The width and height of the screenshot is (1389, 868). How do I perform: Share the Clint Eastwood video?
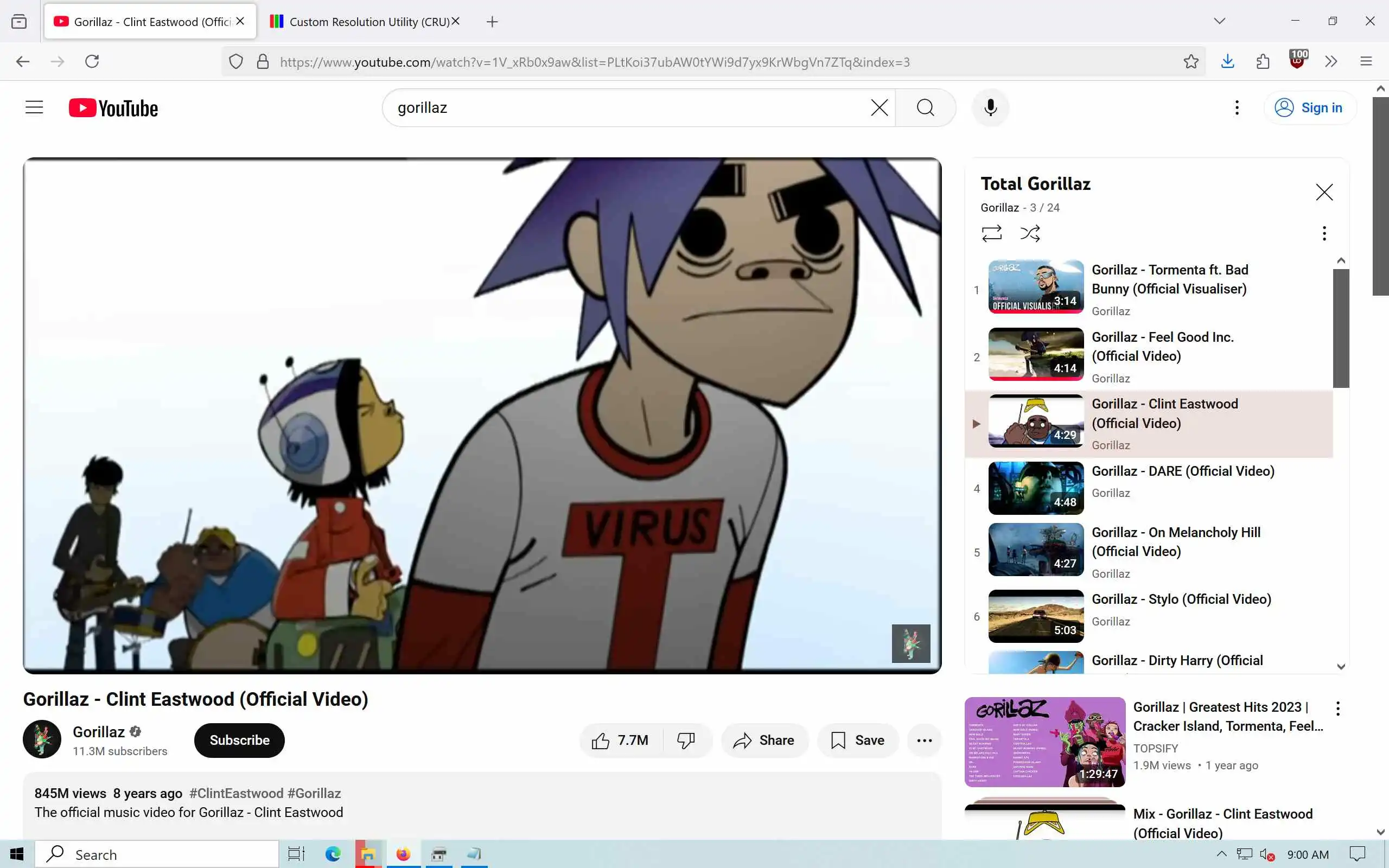[x=764, y=740]
